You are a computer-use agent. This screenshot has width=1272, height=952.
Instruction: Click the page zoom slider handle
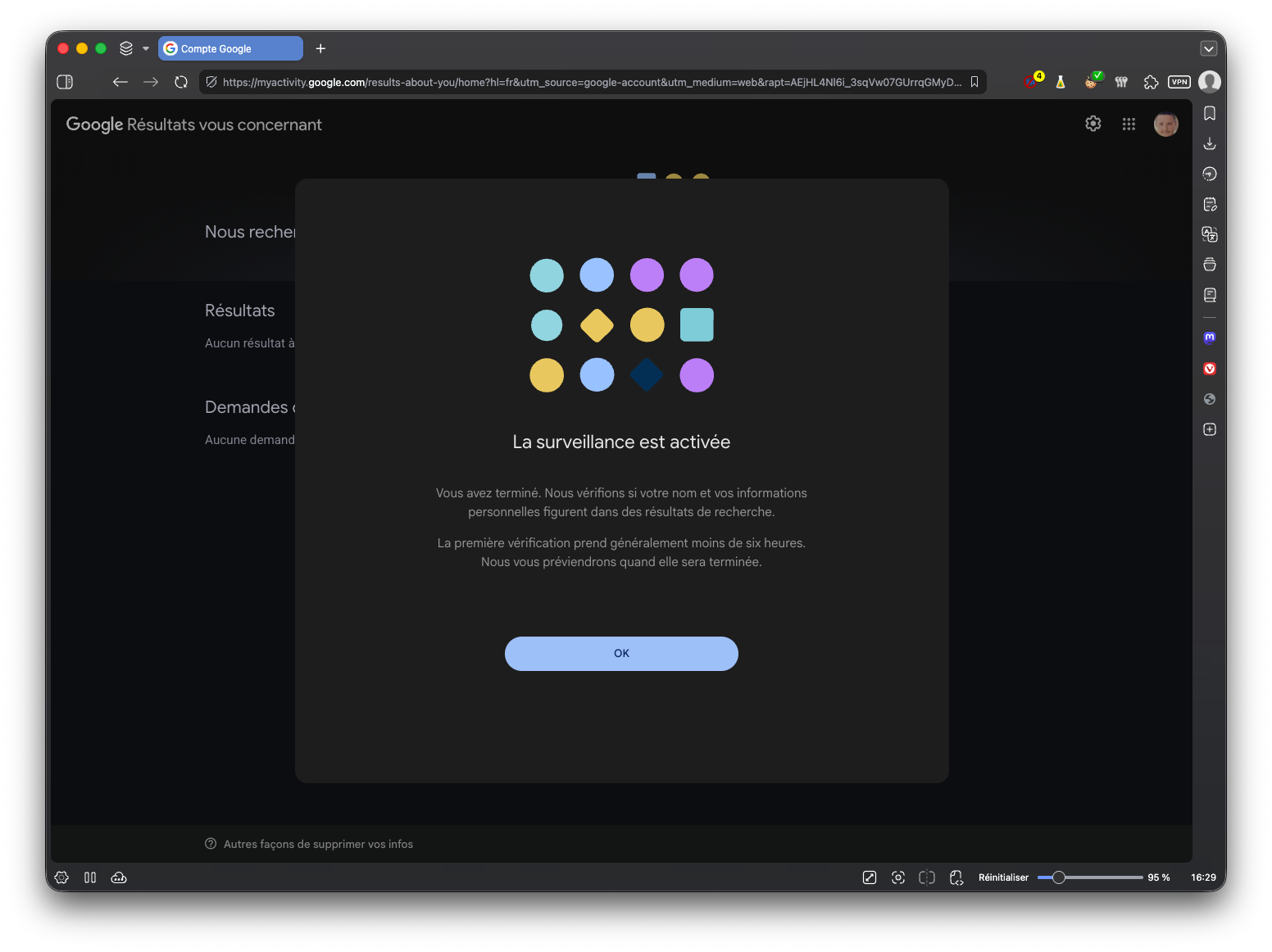click(1059, 877)
